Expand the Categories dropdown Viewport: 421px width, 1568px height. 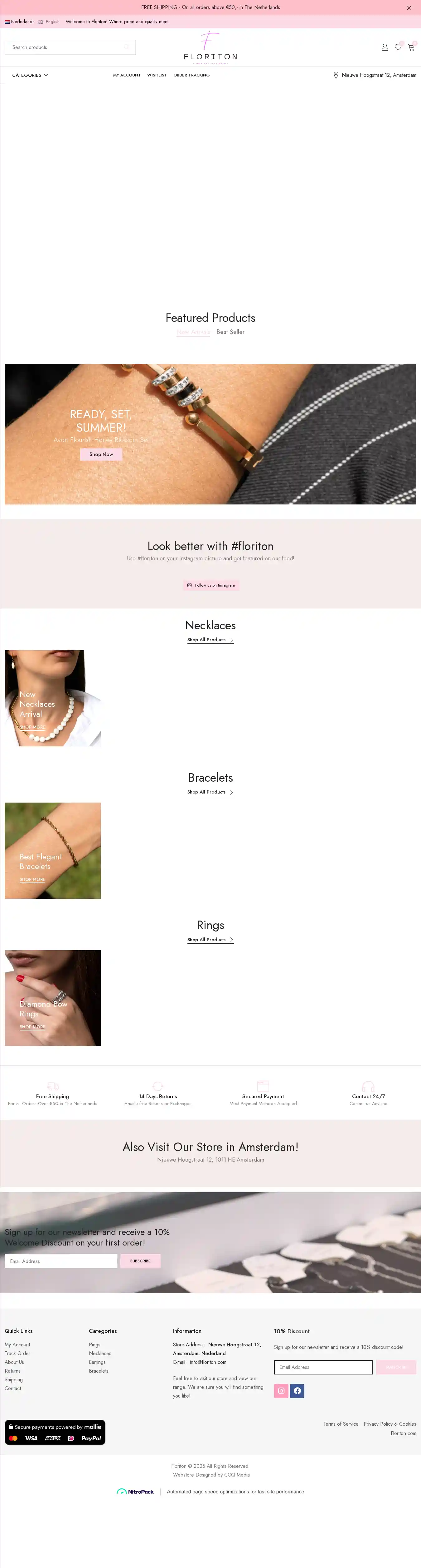point(30,76)
